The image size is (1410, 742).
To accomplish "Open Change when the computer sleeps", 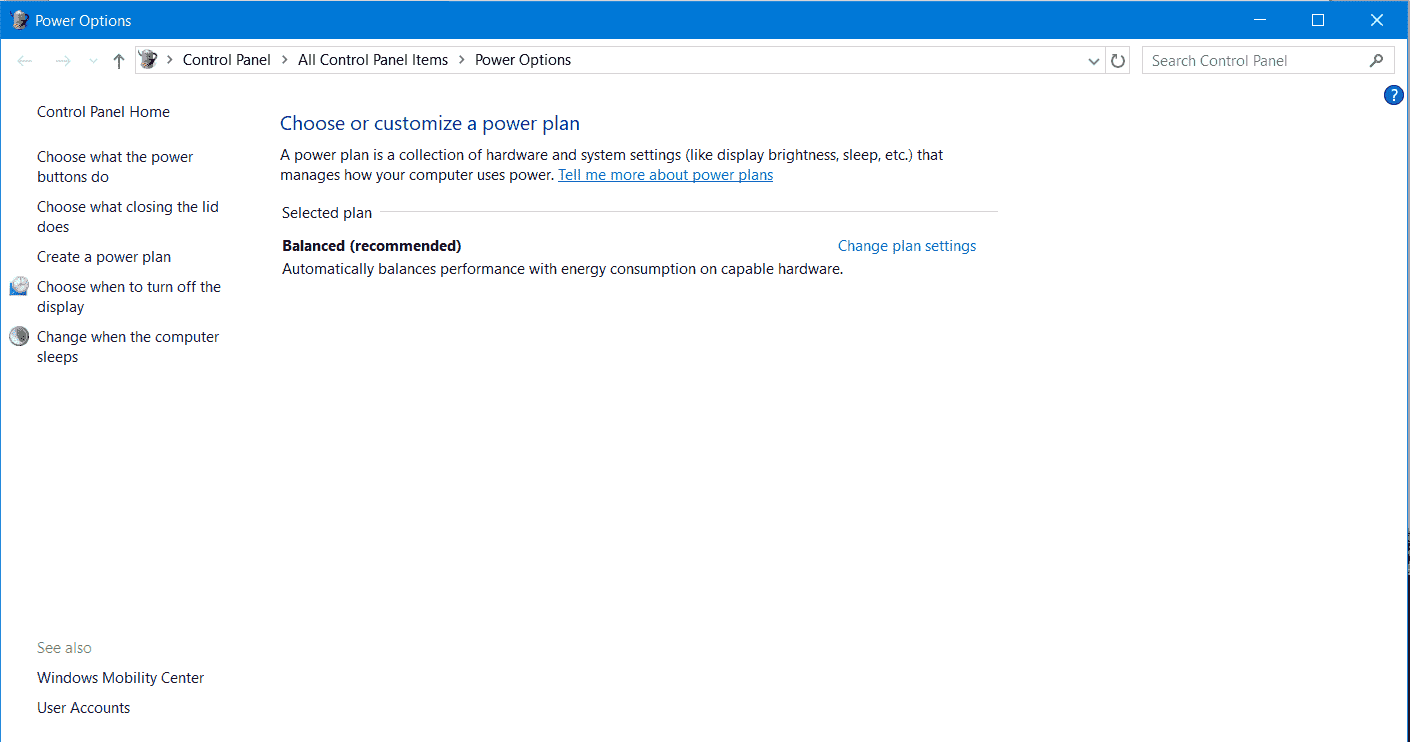I will [x=128, y=347].
